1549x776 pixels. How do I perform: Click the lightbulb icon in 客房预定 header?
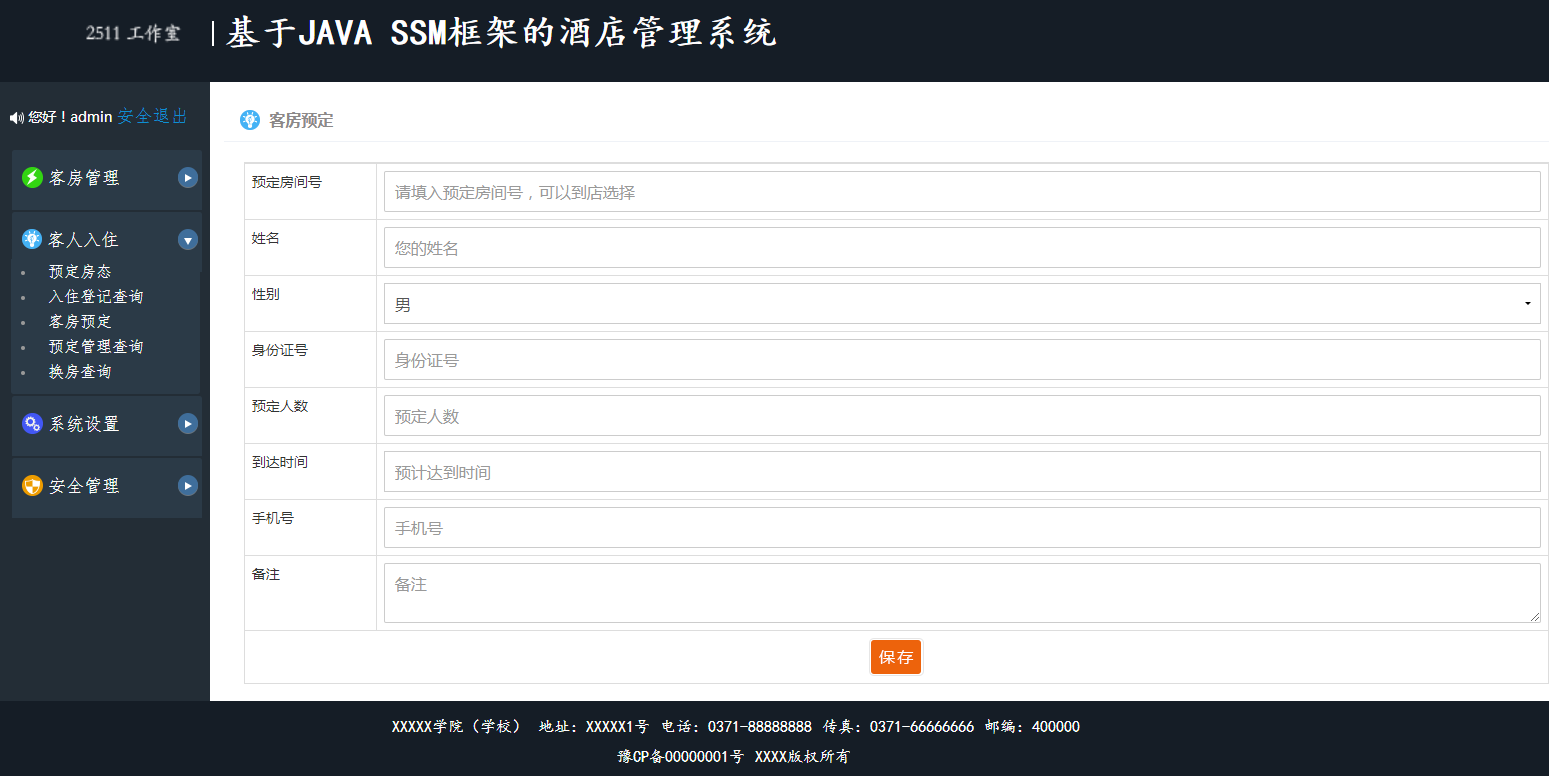tap(250, 120)
